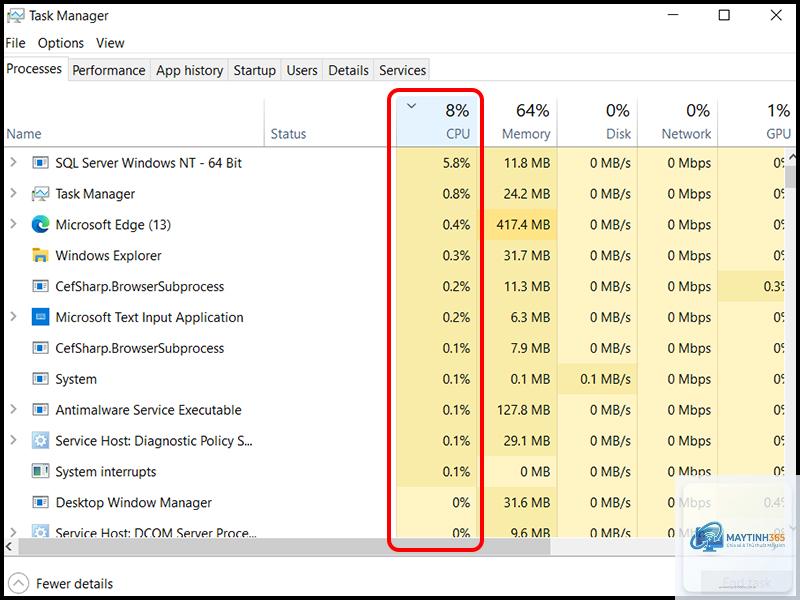This screenshot has width=800, height=600.
Task: Select the Windows Explorer process row
Action: click(394, 255)
